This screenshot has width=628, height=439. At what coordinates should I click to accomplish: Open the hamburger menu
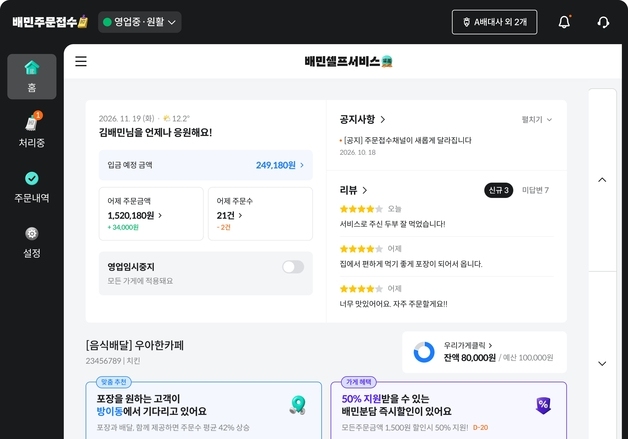click(x=81, y=61)
